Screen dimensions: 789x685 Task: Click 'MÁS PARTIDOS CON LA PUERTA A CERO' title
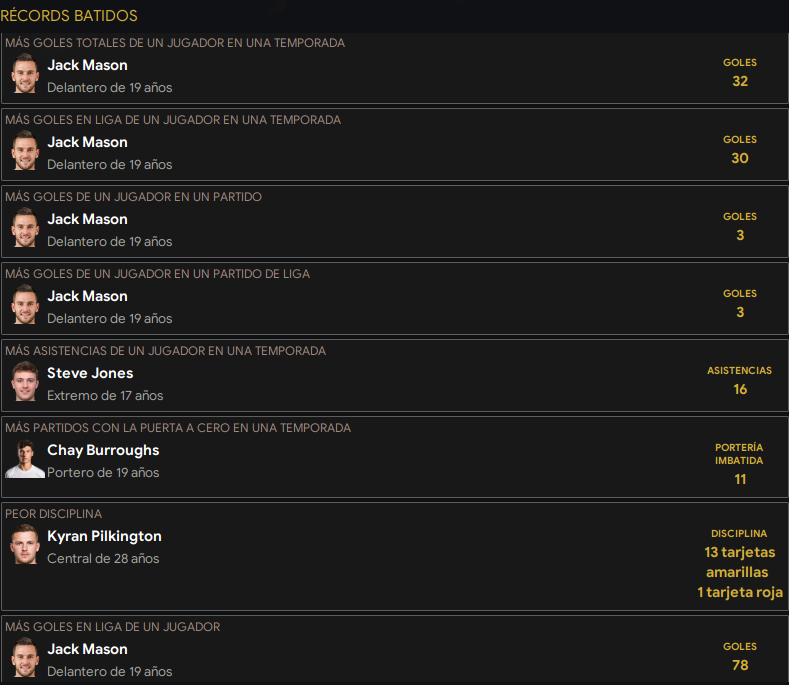[178, 428]
